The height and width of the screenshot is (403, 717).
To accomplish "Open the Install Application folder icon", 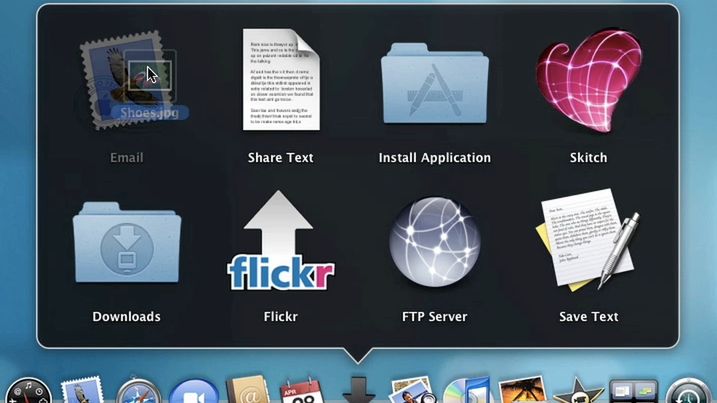I will (x=434, y=83).
